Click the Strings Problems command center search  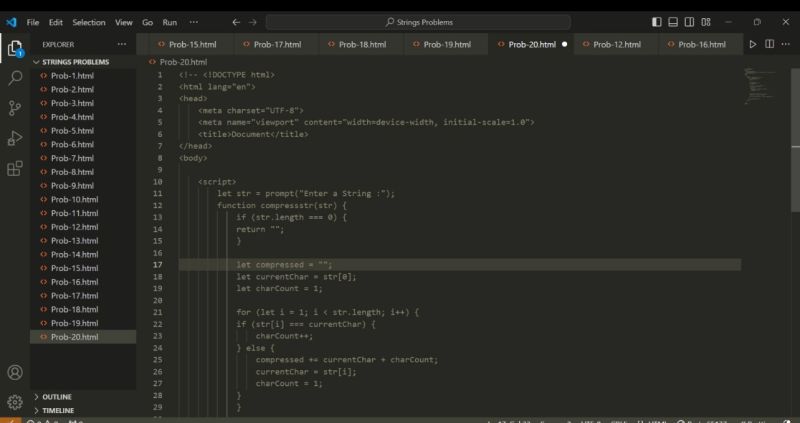418,22
